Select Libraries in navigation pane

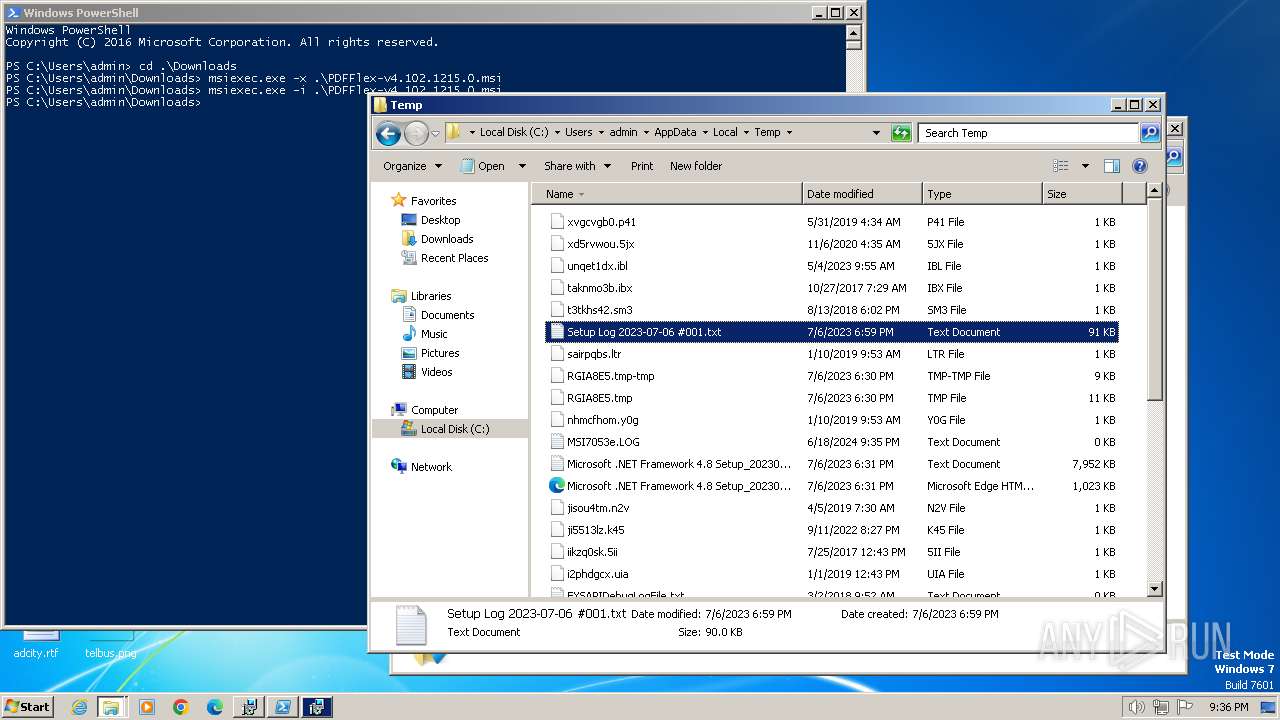(431, 296)
